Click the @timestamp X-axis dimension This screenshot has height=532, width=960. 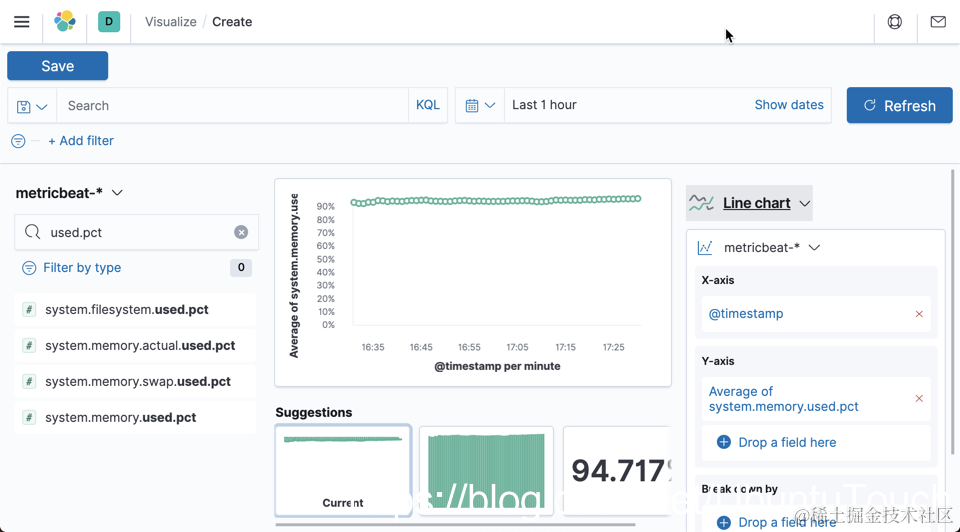click(x=746, y=313)
